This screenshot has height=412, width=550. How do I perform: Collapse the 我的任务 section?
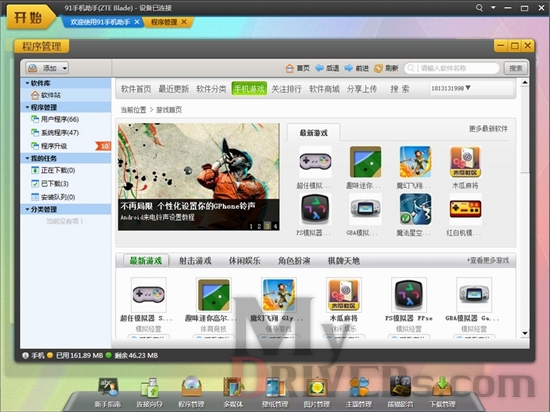pyautogui.click(x=27, y=158)
